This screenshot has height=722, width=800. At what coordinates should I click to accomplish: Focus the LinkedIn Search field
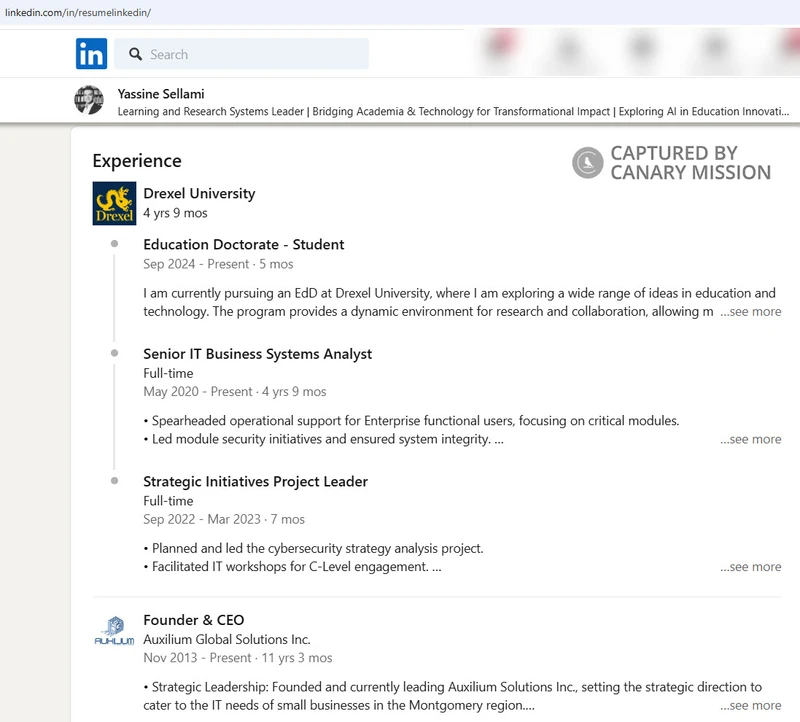[241, 54]
